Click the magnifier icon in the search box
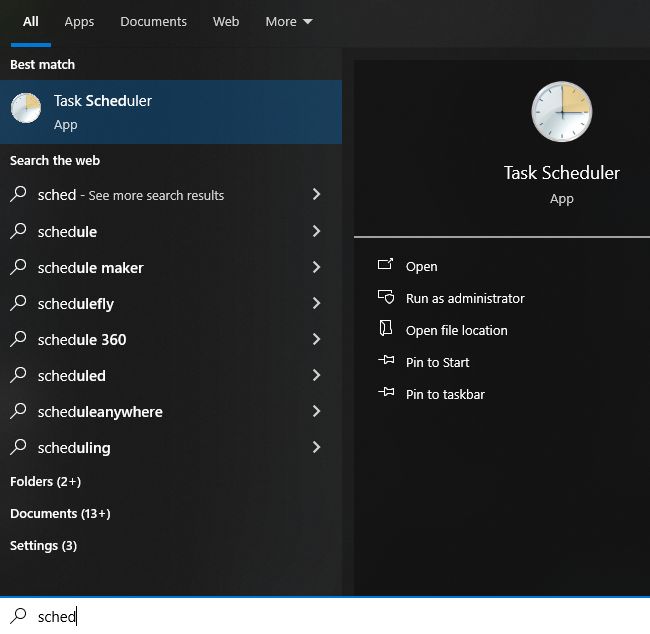Screen dimensions: 650x634 coord(18,616)
